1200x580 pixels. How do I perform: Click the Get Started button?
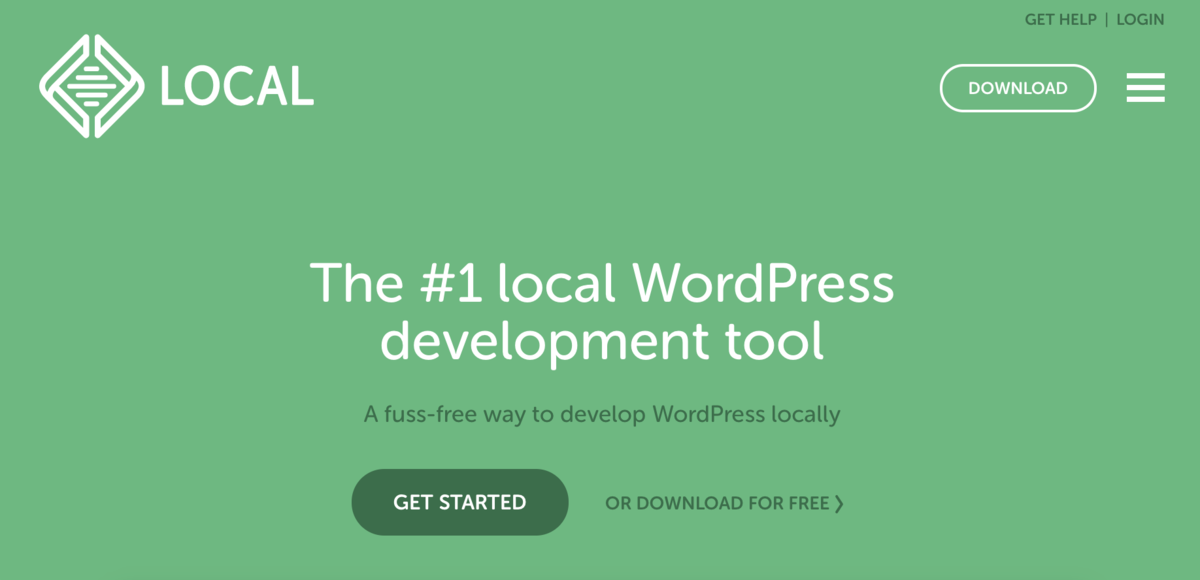[x=460, y=502]
